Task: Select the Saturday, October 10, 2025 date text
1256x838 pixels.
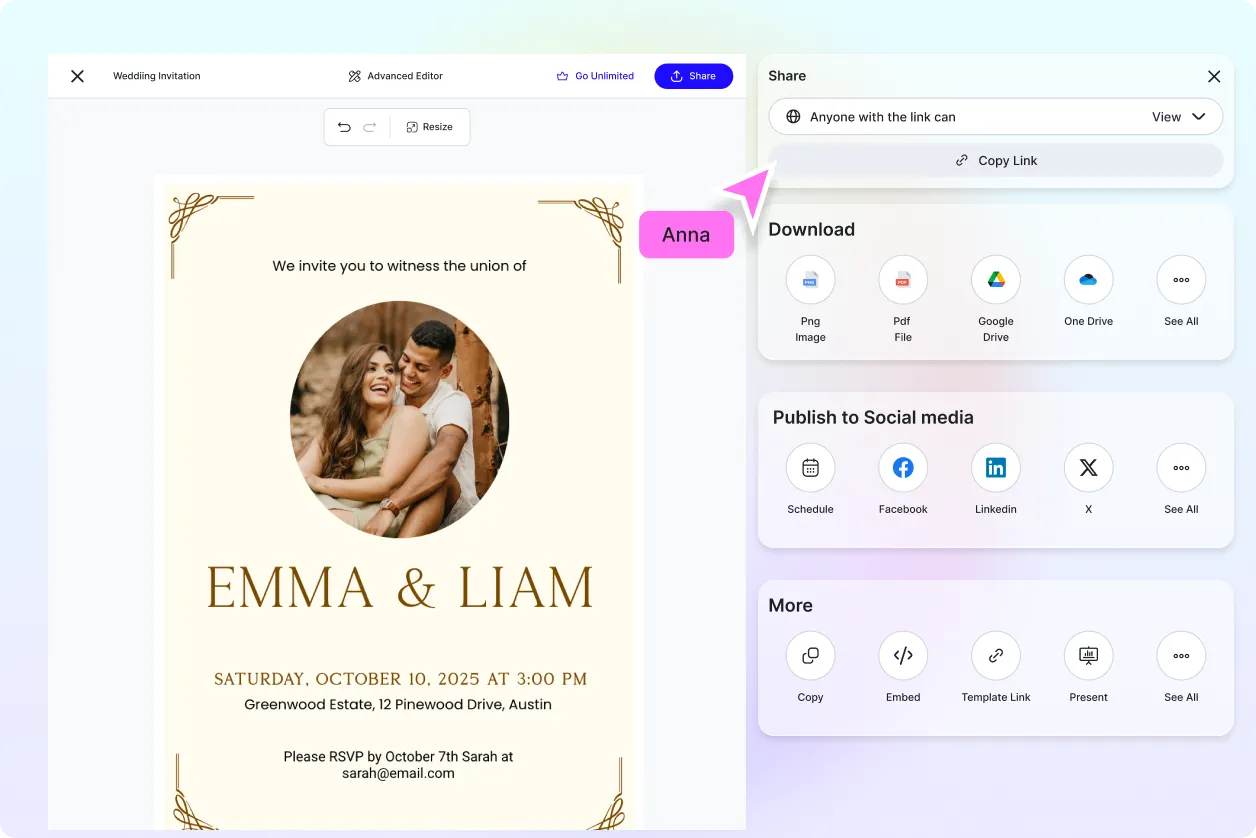Action: (x=400, y=679)
